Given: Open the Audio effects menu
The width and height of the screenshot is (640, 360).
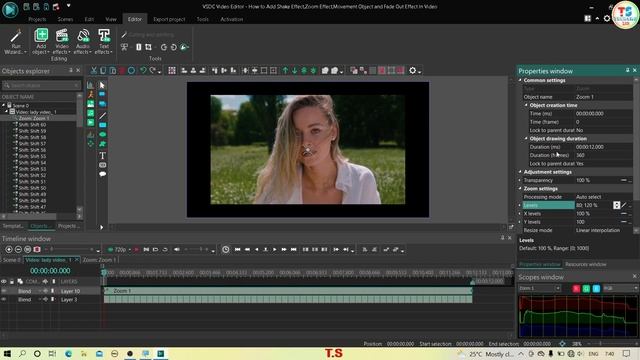Looking at the screenshot, I should tap(83, 41).
